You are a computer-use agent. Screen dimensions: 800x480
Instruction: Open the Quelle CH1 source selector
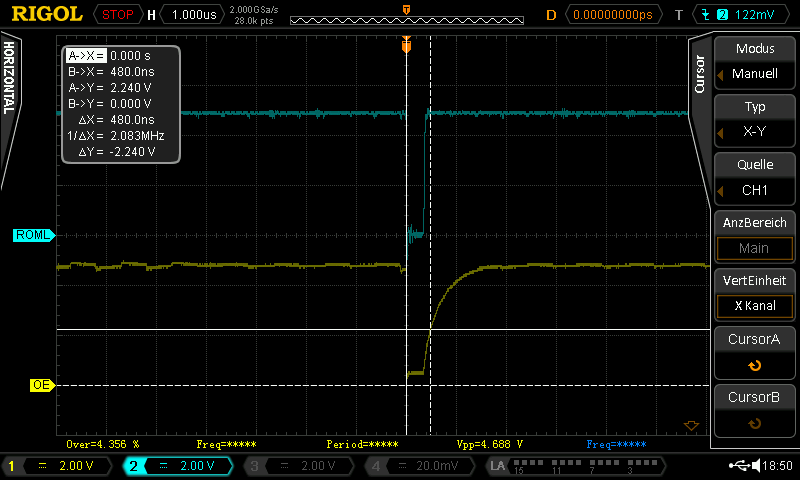pyautogui.click(x=754, y=178)
